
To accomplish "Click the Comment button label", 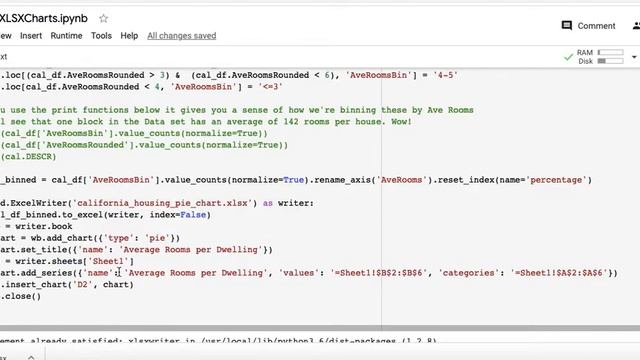I will click(x=596, y=26).
